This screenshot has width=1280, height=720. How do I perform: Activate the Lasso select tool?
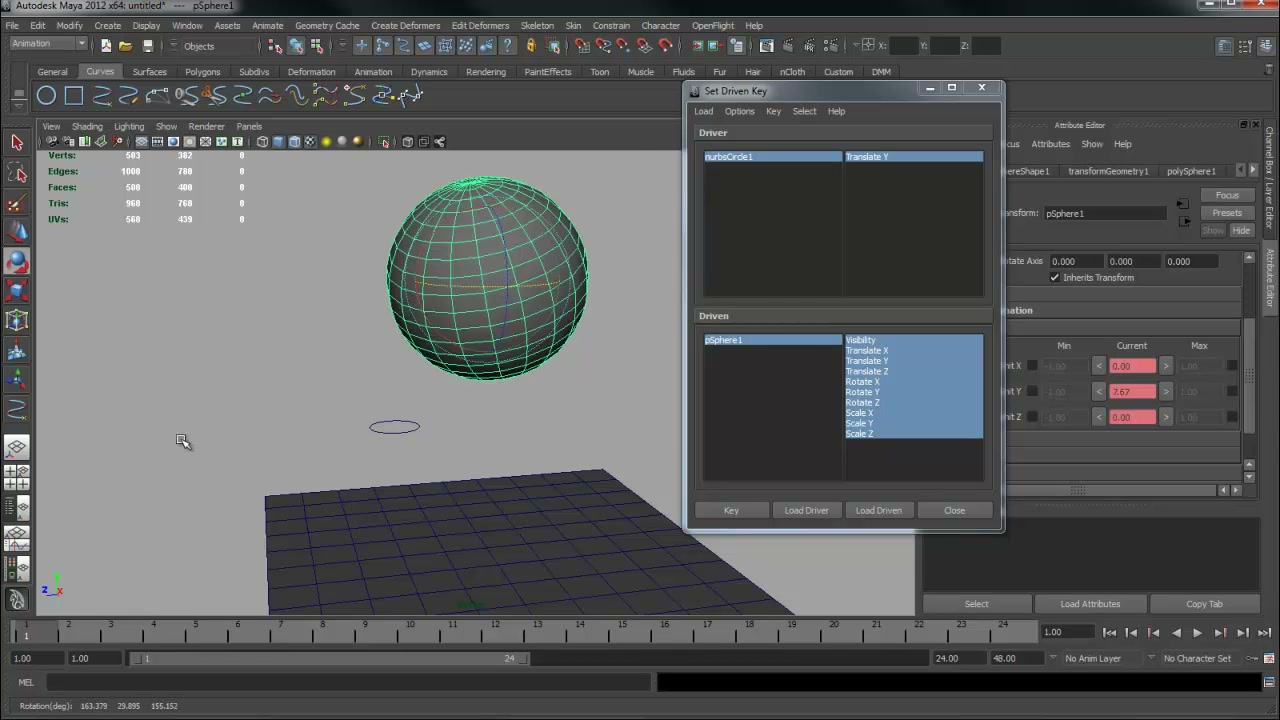tap(17, 173)
